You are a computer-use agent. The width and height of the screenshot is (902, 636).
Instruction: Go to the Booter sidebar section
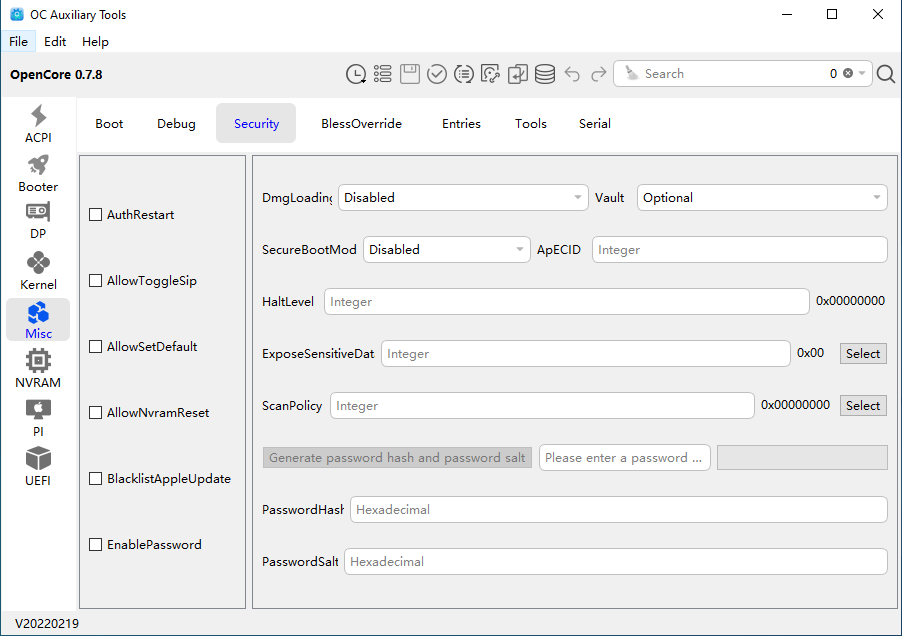click(x=38, y=173)
